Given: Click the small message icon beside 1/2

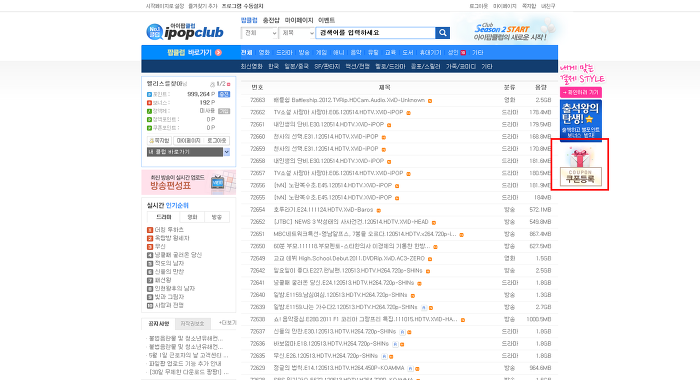Looking at the screenshot, I should click(212, 84).
